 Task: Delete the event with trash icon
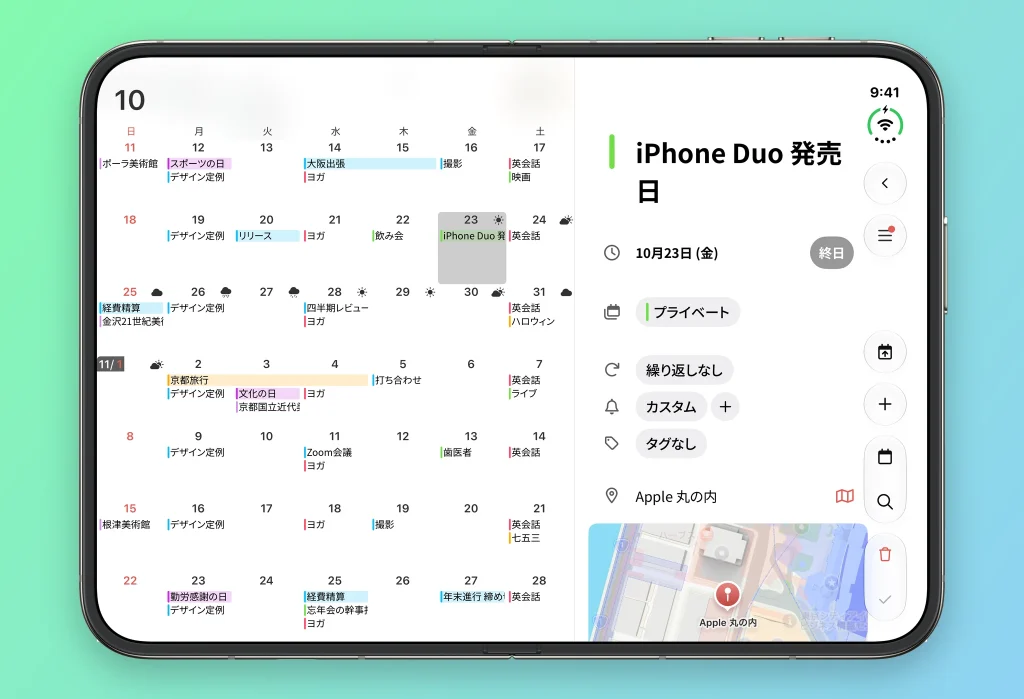[885, 555]
